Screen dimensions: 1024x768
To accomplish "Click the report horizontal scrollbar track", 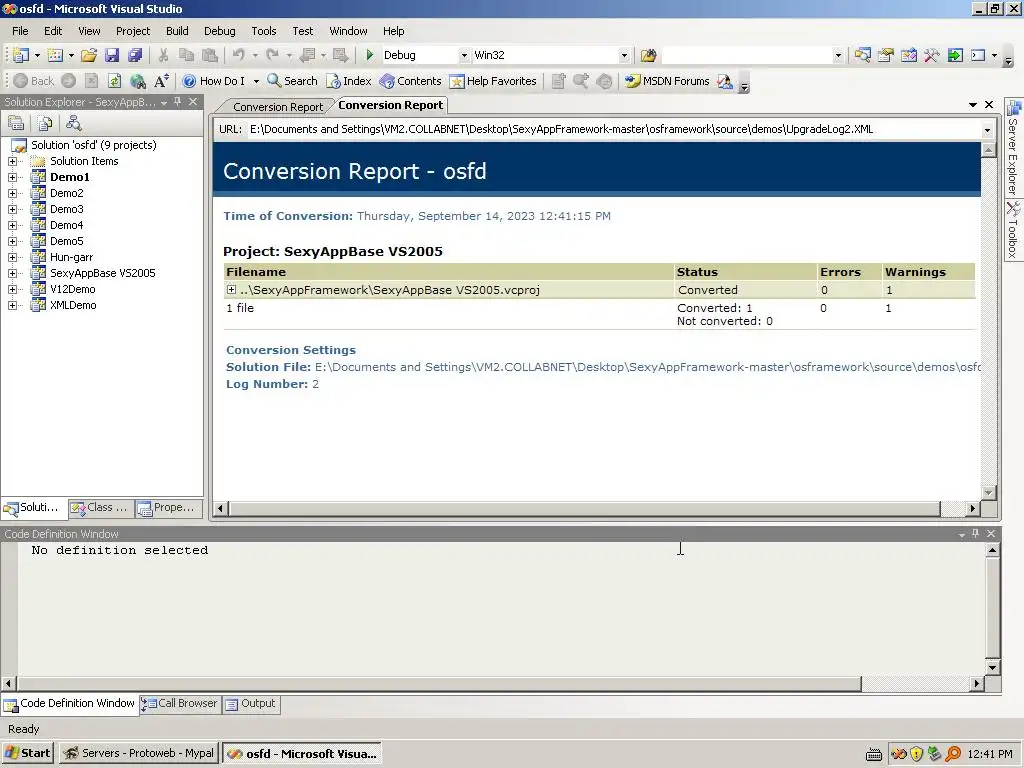I will coord(952,508).
